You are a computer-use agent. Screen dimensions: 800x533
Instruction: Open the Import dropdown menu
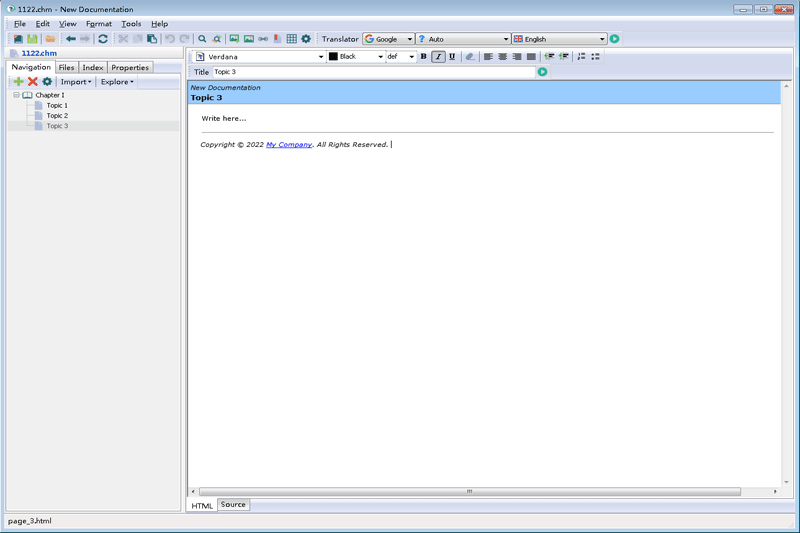pyautogui.click(x=76, y=82)
